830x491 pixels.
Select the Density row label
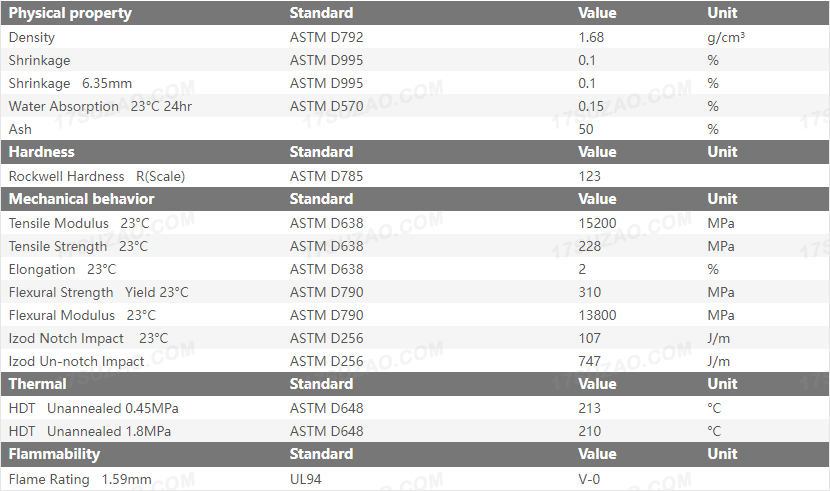pyautogui.click(x=32, y=37)
